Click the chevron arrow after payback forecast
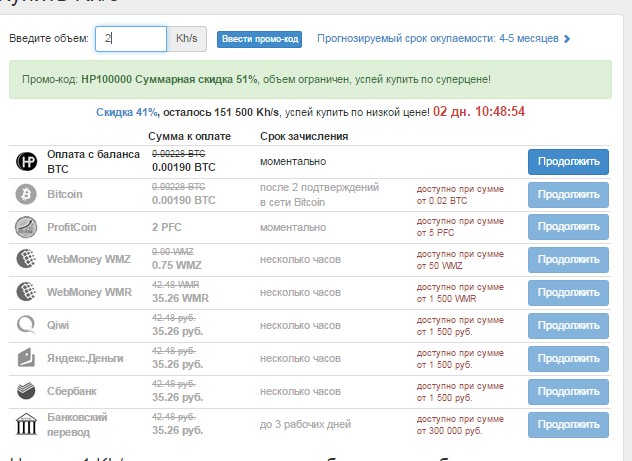632x461 pixels. click(x=567, y=39)
